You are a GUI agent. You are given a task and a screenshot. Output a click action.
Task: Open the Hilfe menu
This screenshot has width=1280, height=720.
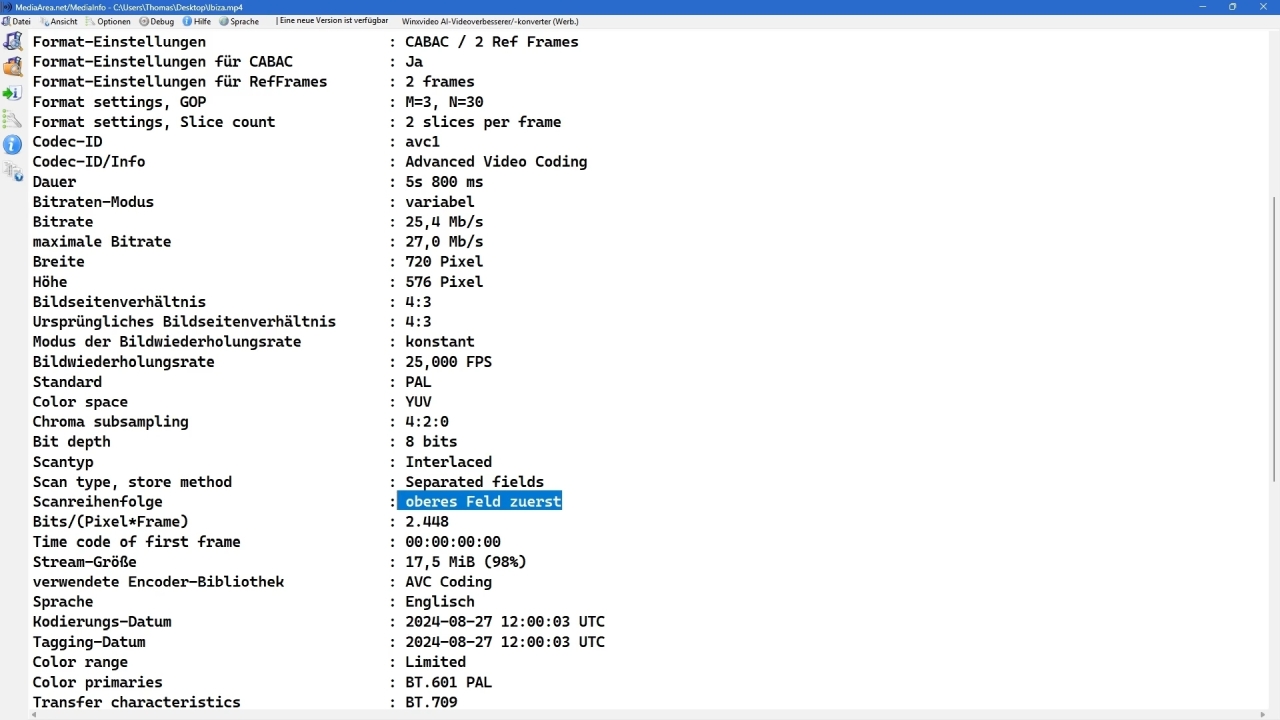(x=197, y=21)
